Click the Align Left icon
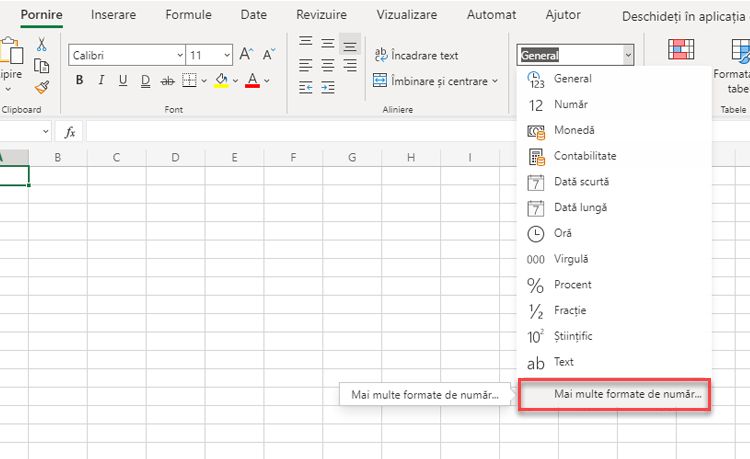Image resolution: width=750 pixels, height=459 pixels. click(x=306, y=65)
